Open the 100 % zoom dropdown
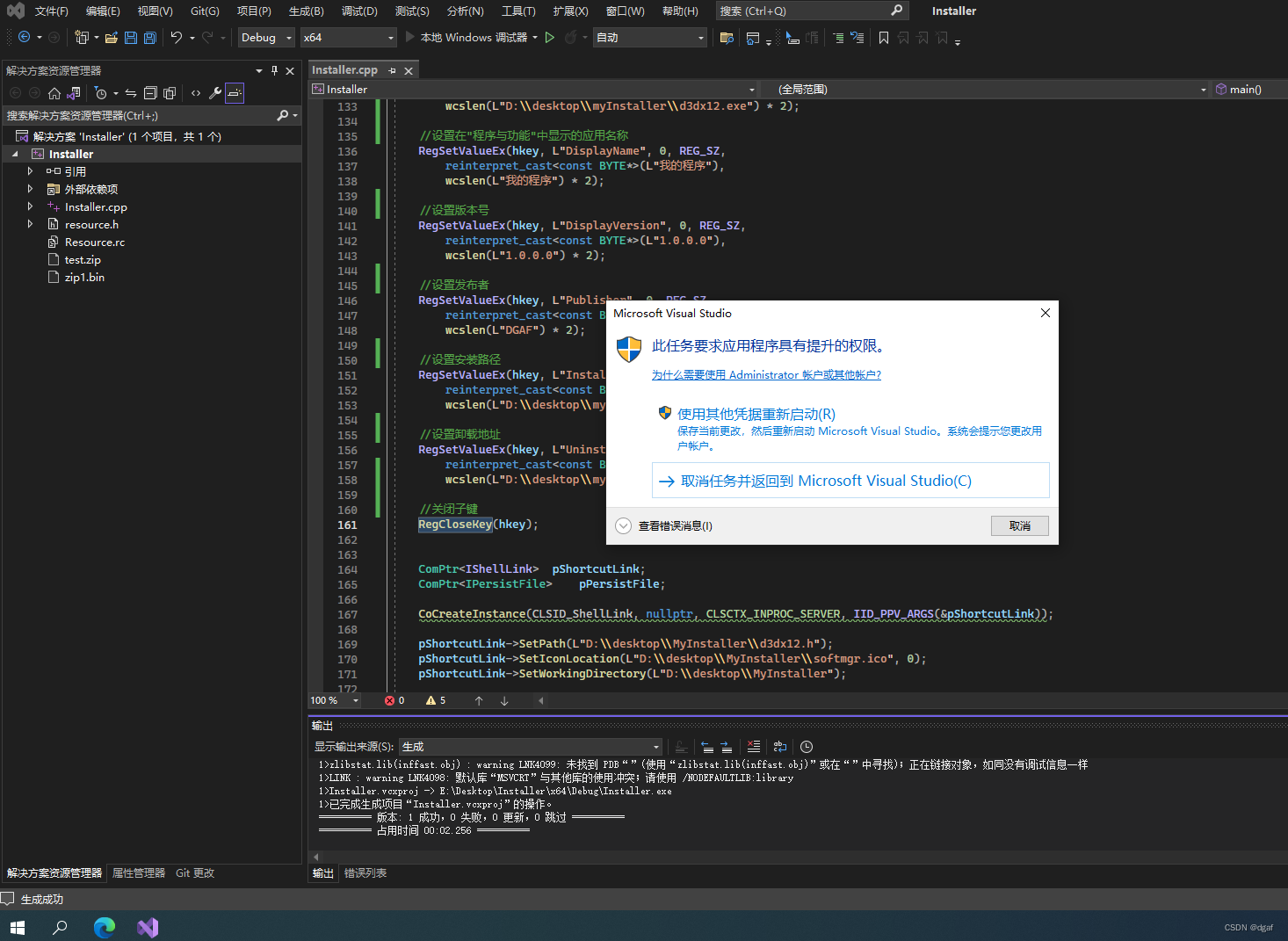 coord(335,700)
